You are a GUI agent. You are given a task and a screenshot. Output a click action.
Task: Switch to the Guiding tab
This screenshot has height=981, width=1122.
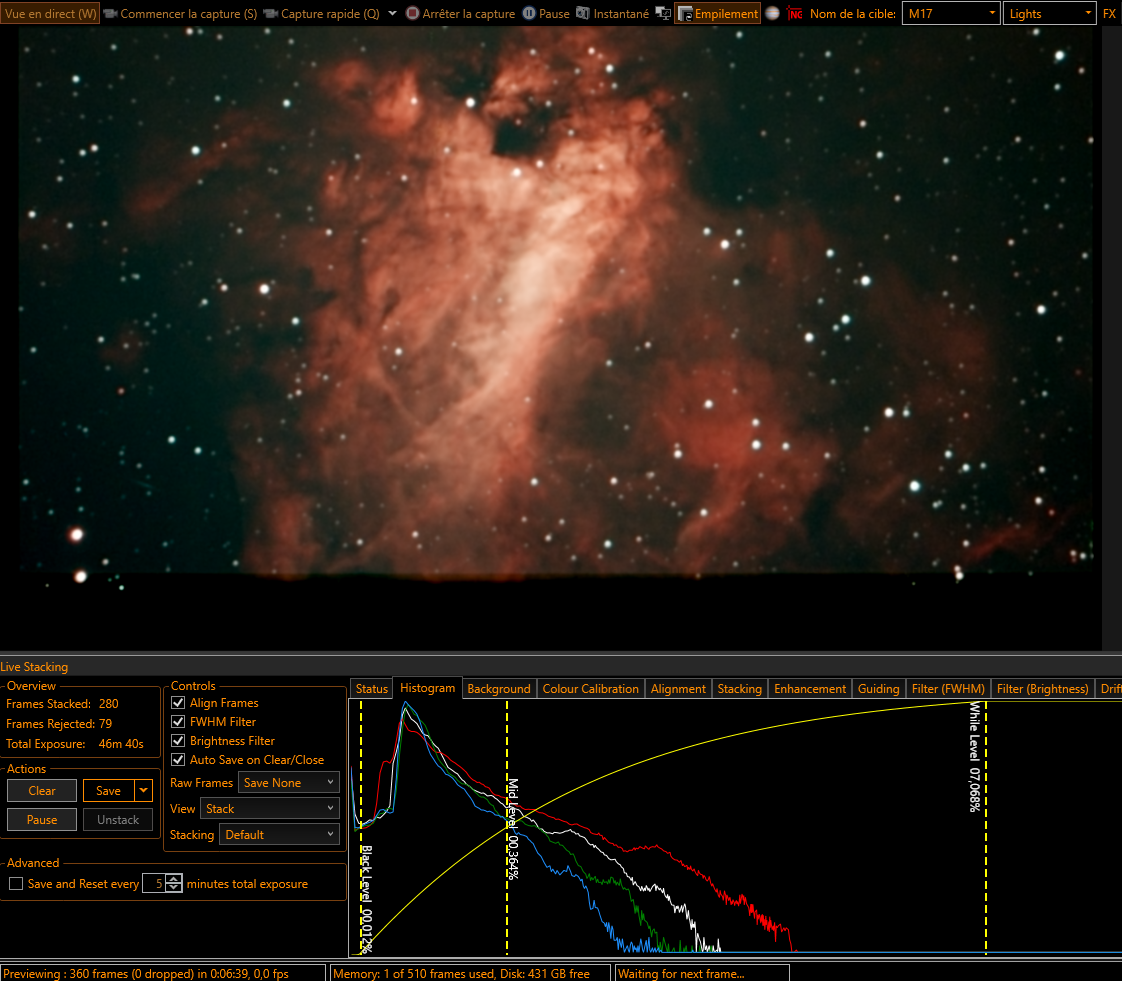tap(878, 688)
